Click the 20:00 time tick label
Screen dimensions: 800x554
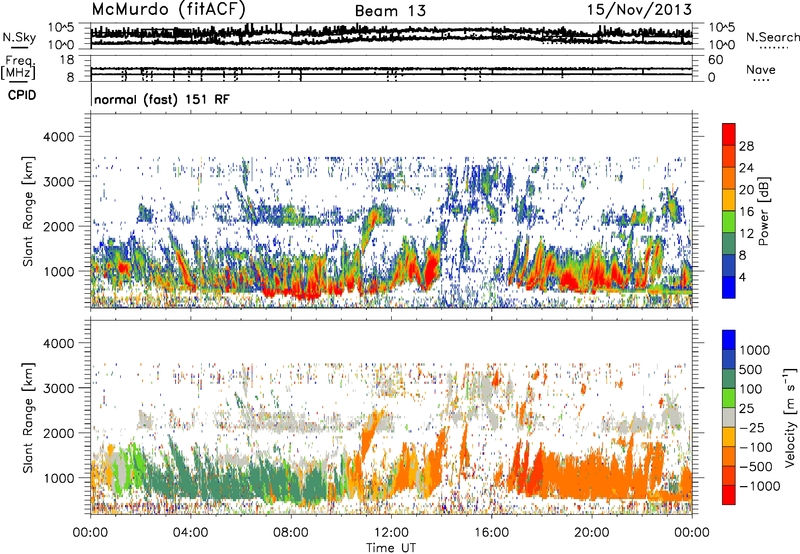tap(592, 533)
